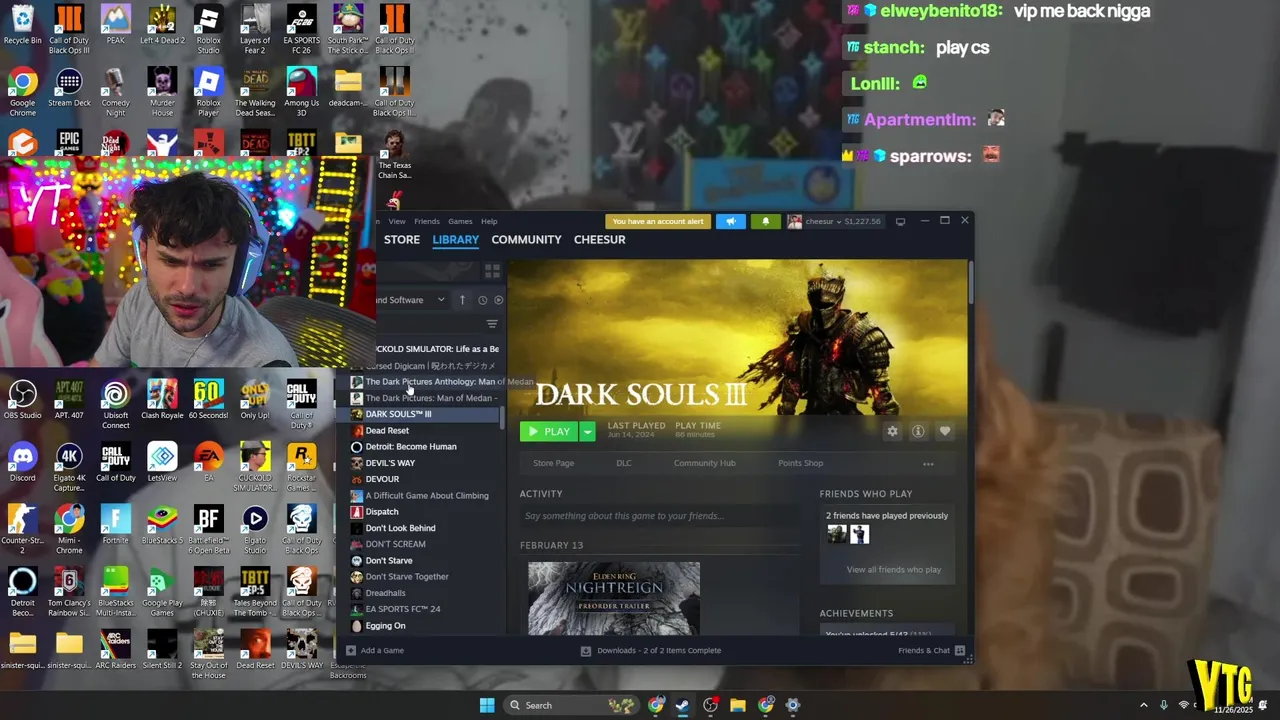1280x720 pixels.
Task: Switch library to grid collections view icon
Action: [492, 270]
